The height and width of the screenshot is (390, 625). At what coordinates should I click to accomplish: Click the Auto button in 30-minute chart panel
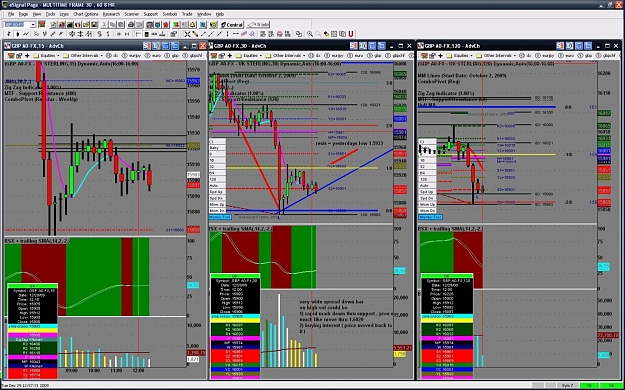click(x=217, y=185)
